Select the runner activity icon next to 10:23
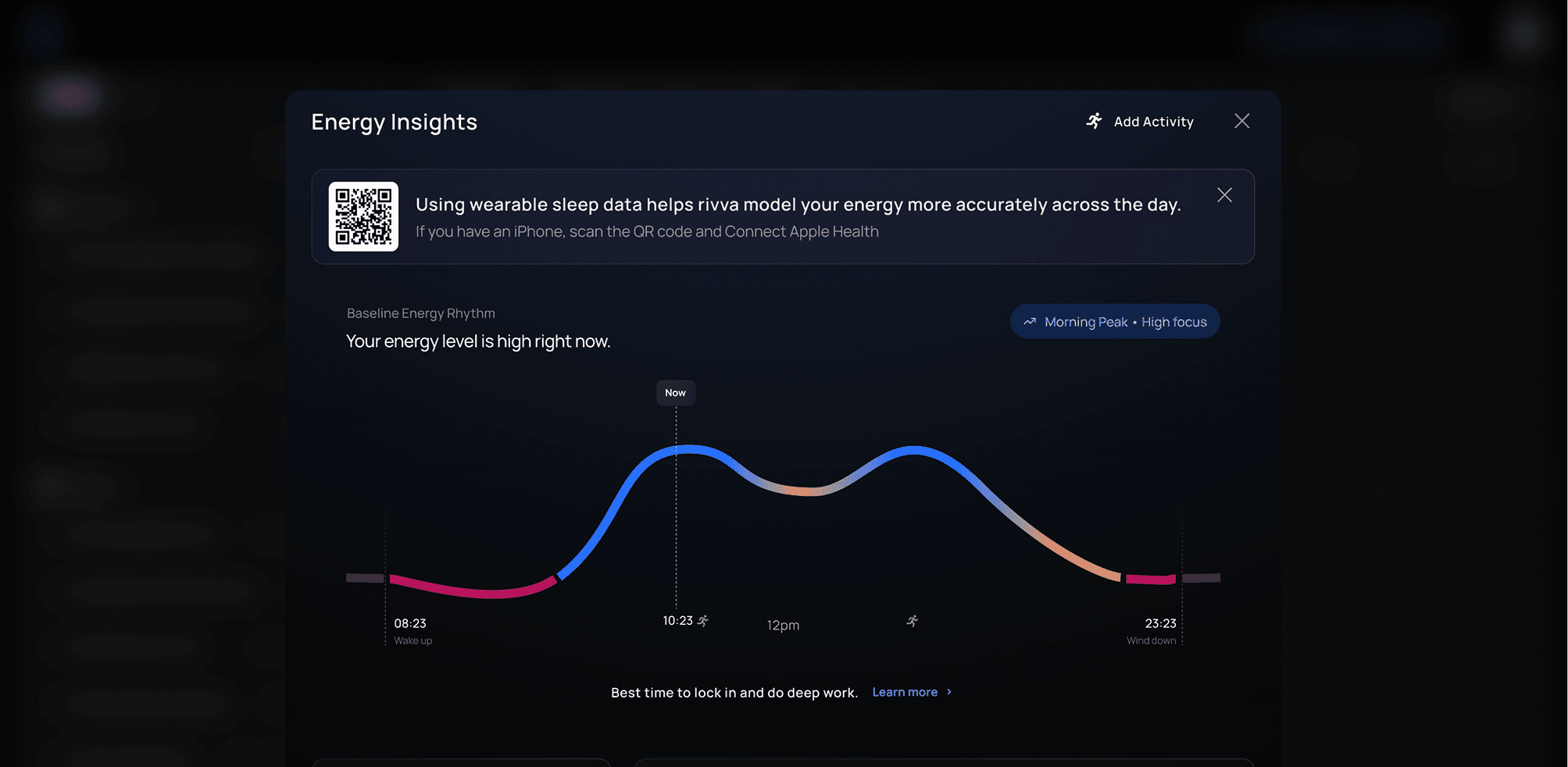This screenshot has height=767, width=1568. (x=702, y=620)
